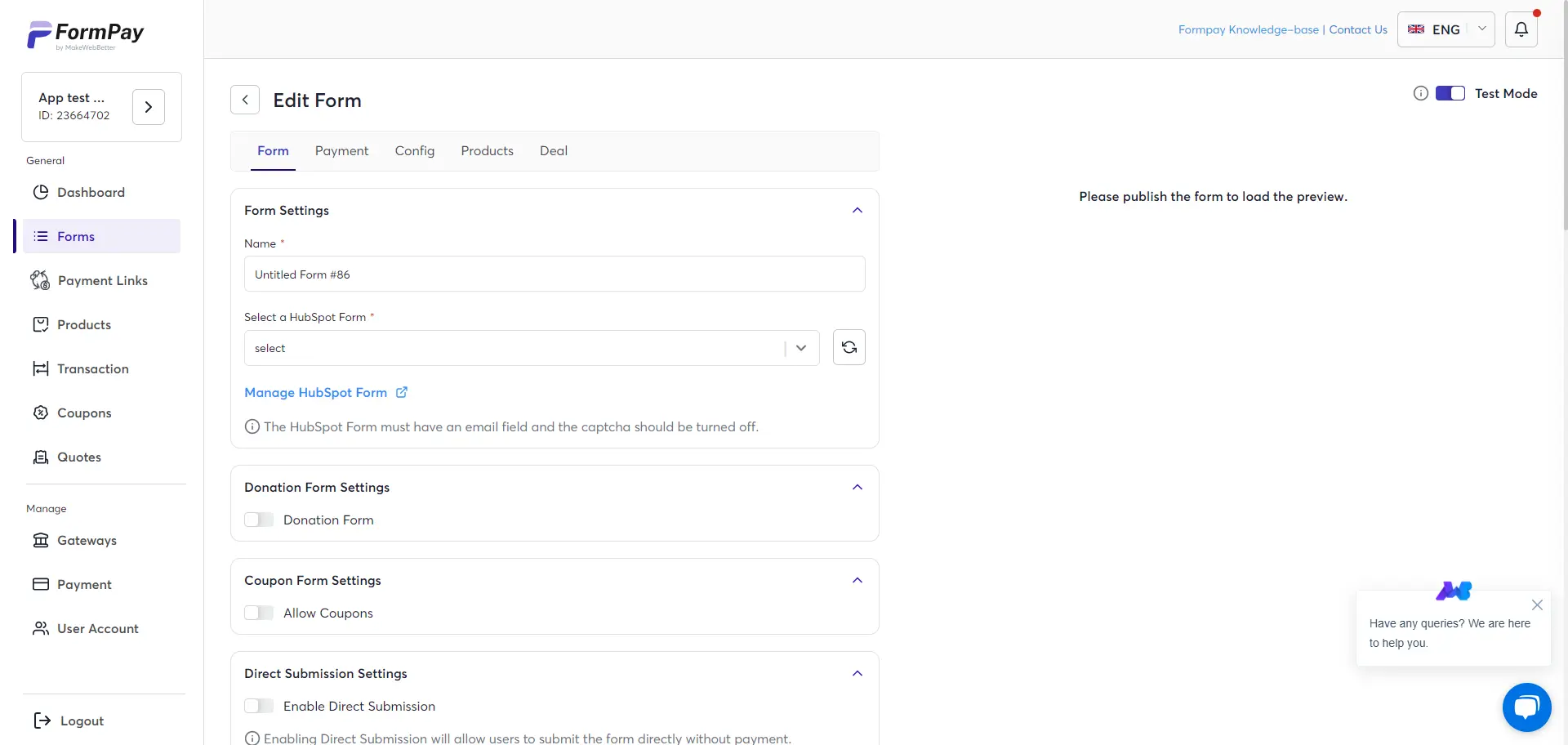Image resolution: width=1568 pixels, height=745 pixels.
Task: Open the Products section in sidebar
Action: 84,324
